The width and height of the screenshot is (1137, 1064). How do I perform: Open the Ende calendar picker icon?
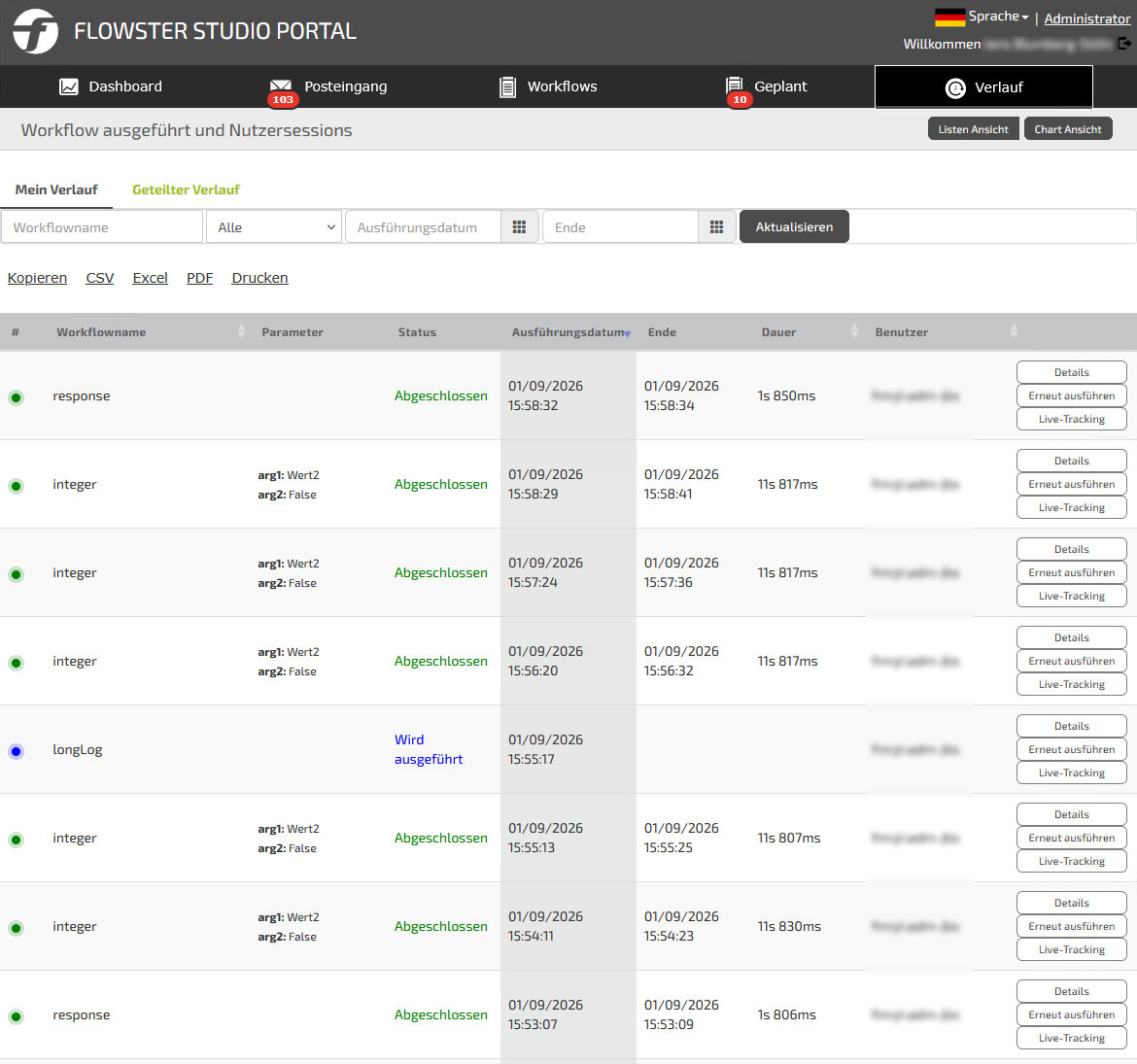(716, 227)
